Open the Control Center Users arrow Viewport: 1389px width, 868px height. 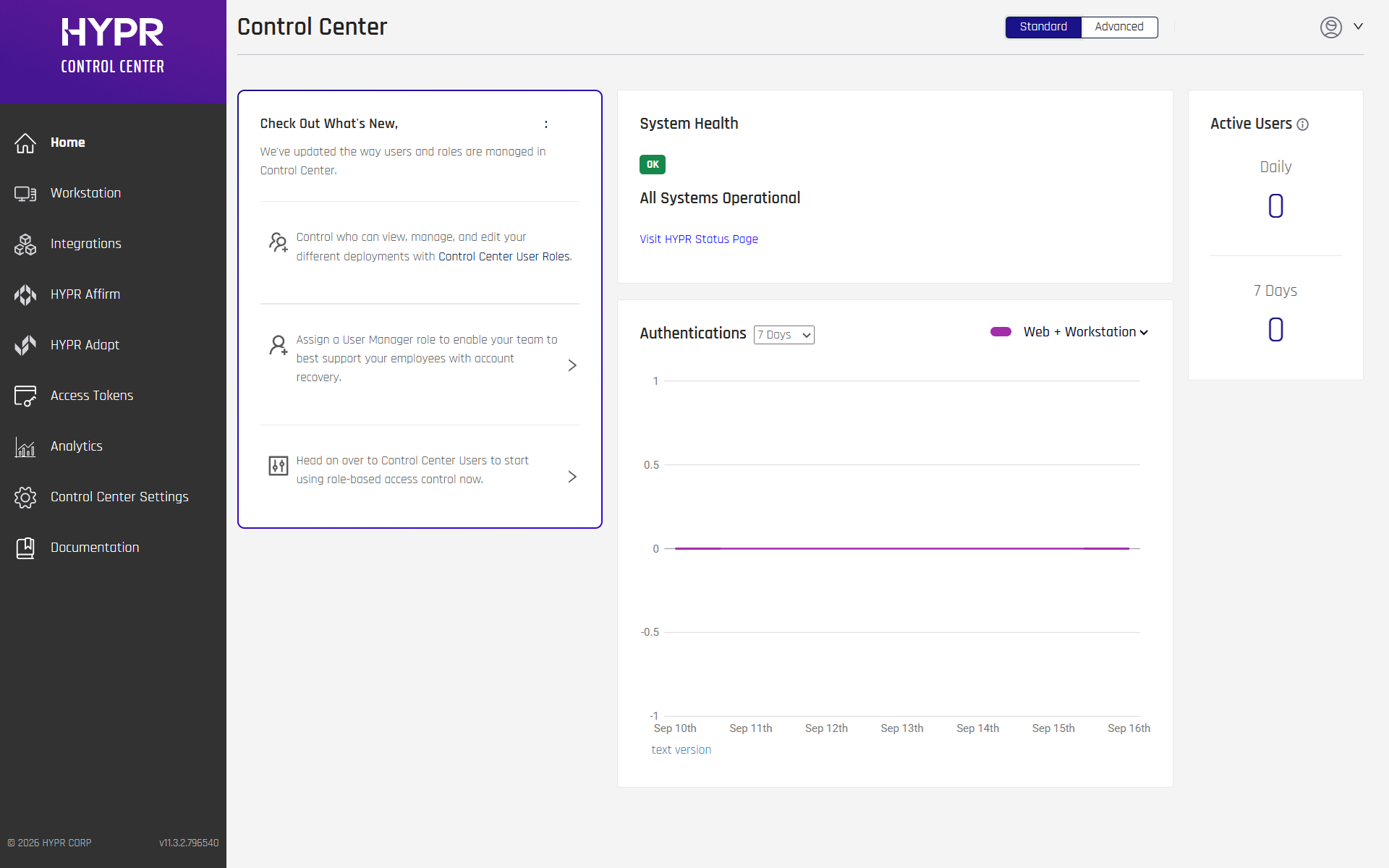pyautogui.click(x=572, y=477)
